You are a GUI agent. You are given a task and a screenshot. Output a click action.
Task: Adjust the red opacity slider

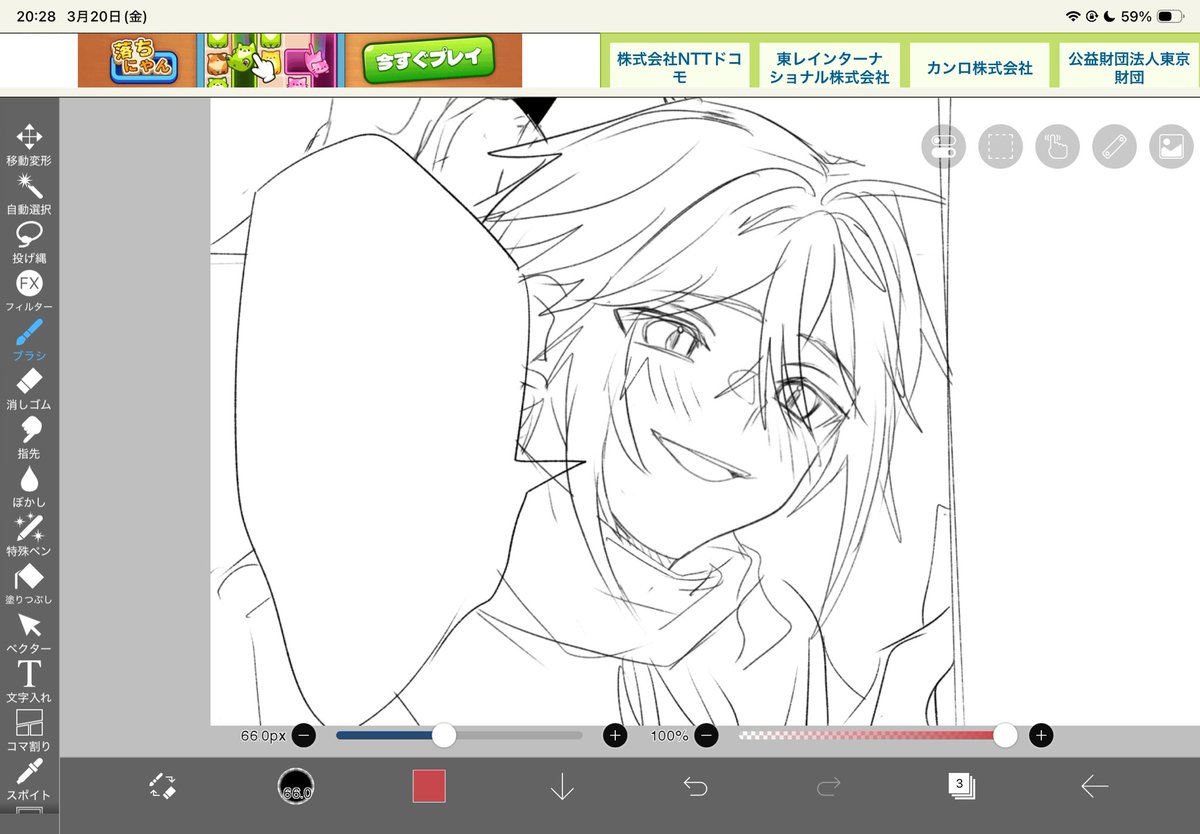(877, 736)
